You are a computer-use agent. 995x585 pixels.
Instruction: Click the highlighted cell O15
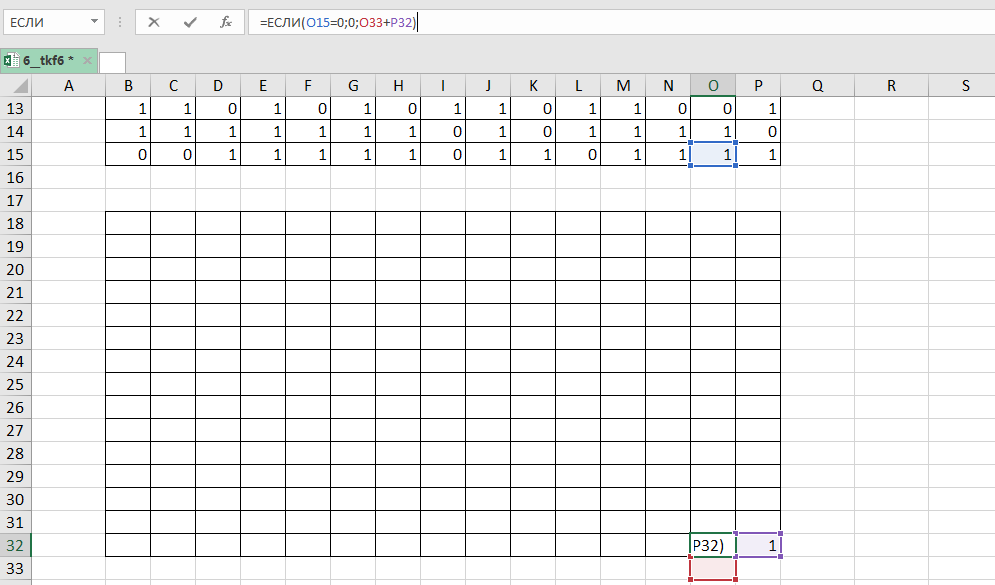713,154
